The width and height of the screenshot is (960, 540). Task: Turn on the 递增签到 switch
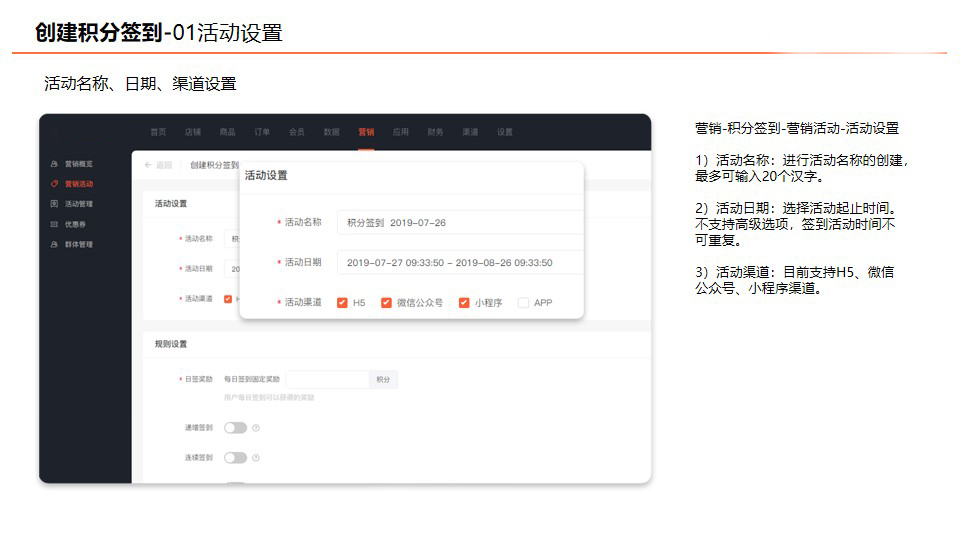[235, 428]
